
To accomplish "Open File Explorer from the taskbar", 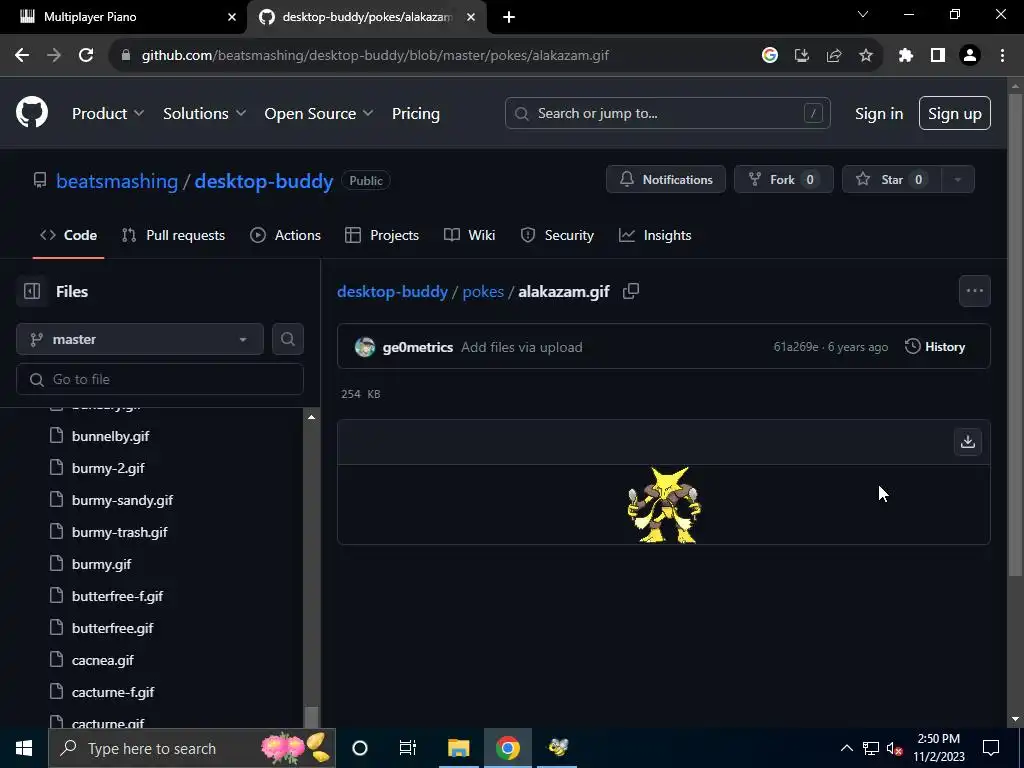I will 458,748.
